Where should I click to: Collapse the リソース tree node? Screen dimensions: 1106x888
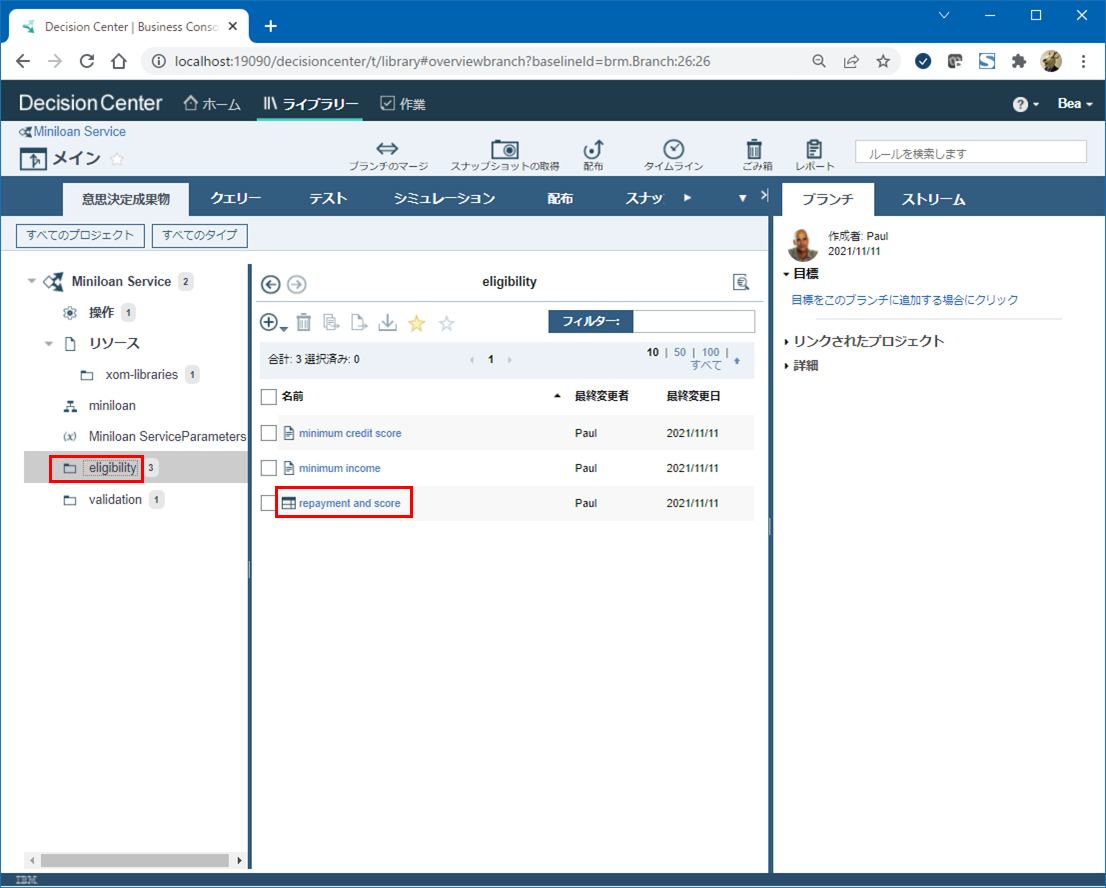pyautogui.click(x=49, y=343)
